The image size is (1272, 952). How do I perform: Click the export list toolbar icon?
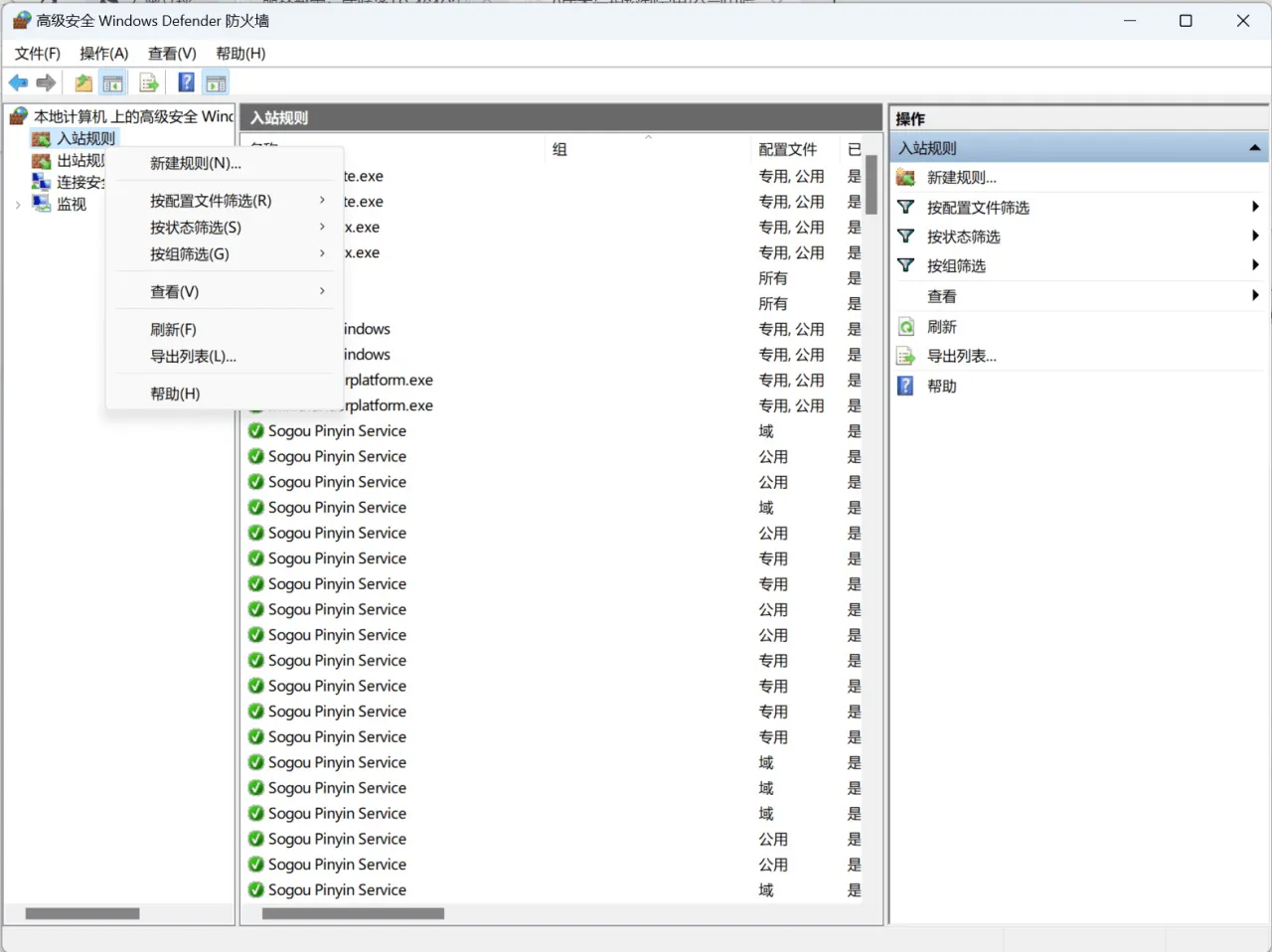point(149,83)
